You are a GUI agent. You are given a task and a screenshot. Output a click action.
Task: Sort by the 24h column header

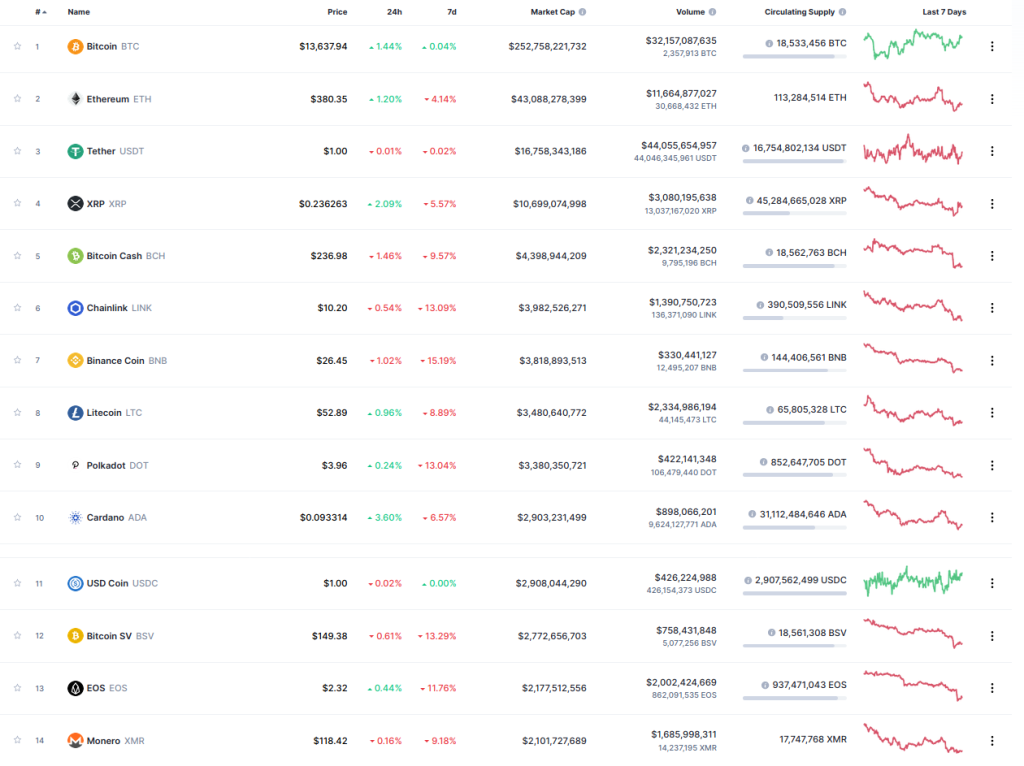tap(395, 12)
